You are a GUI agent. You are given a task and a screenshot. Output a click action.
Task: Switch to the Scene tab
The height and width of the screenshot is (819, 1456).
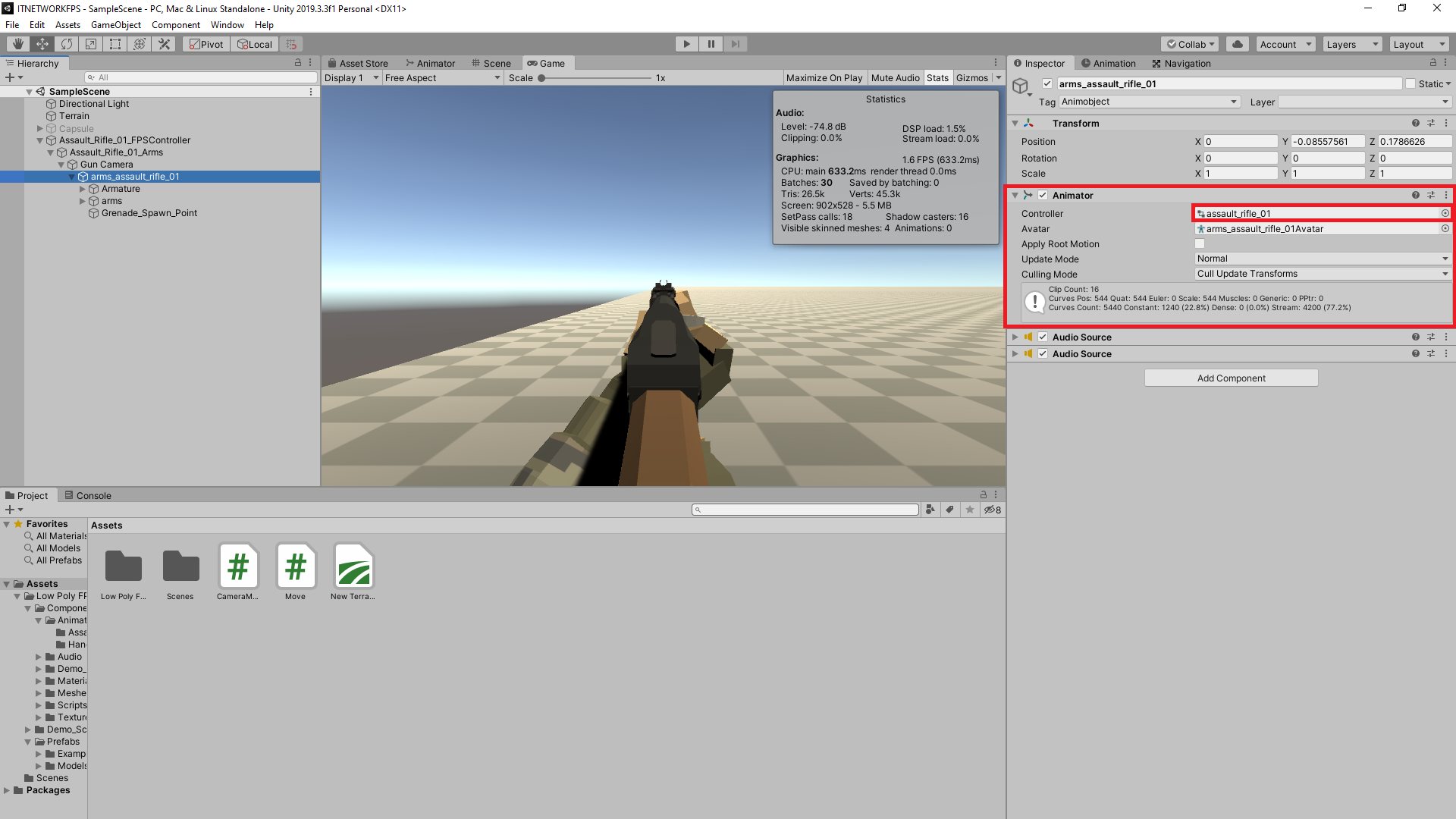point(492,63)
